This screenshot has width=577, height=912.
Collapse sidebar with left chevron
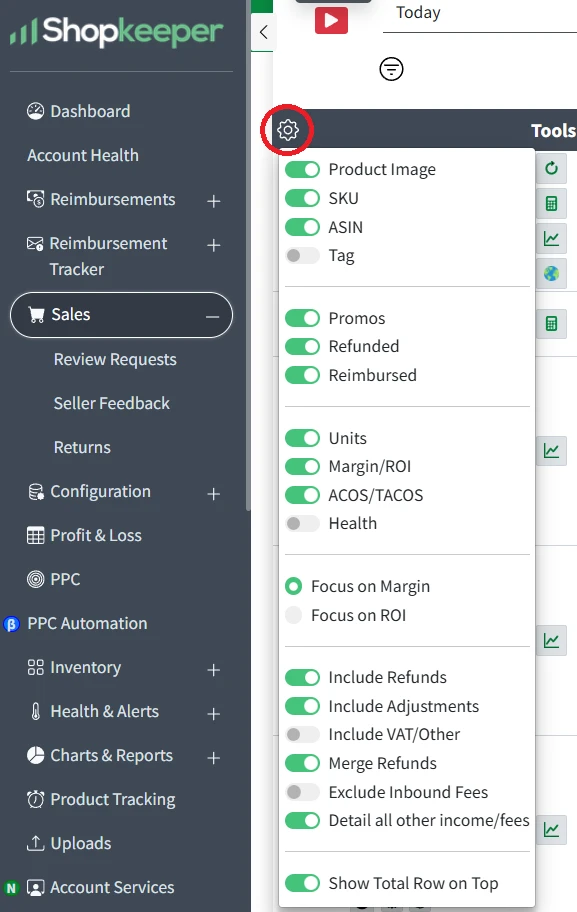(263, 32)
